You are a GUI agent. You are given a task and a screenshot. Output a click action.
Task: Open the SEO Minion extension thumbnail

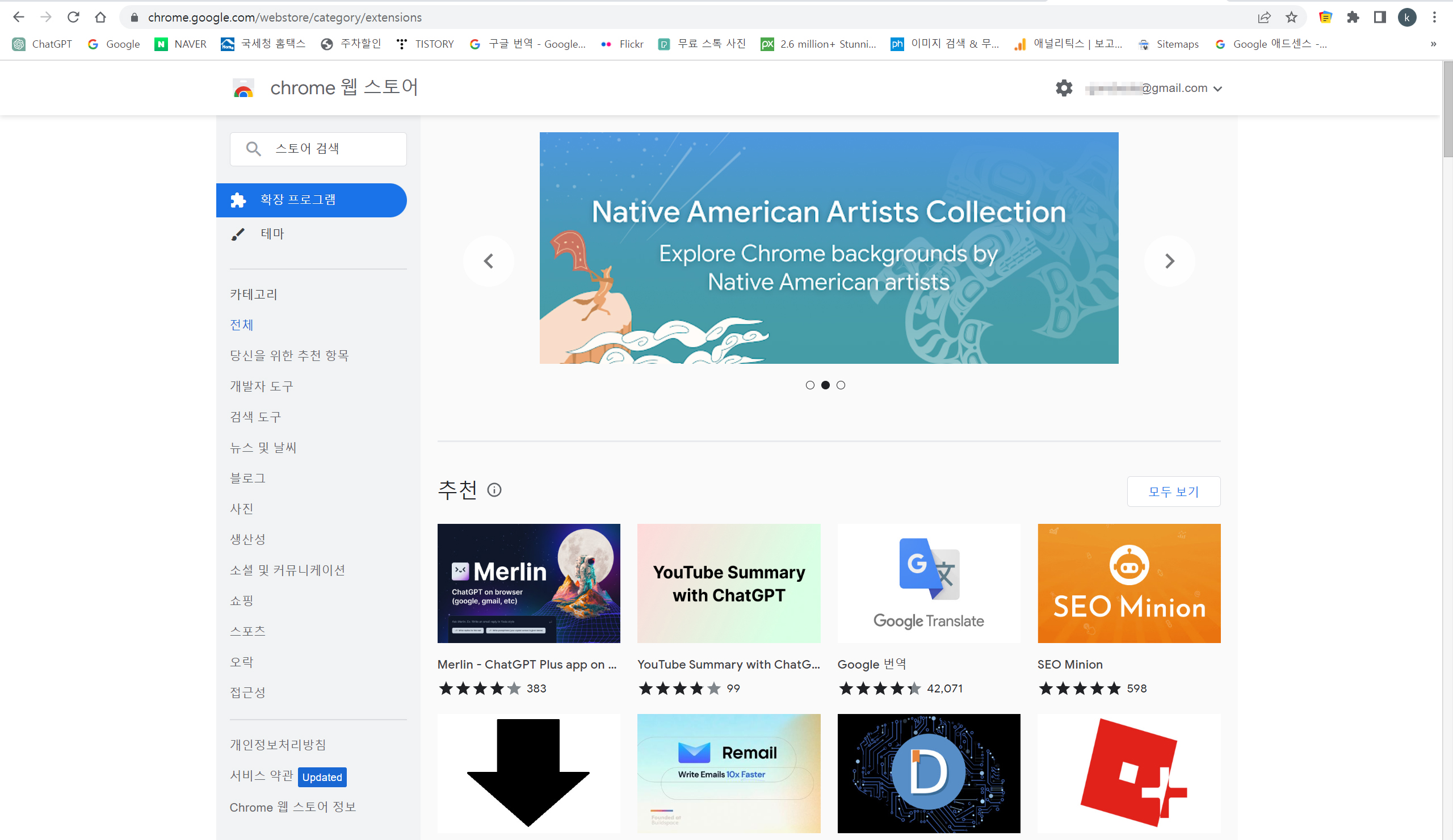click(1129, 583)
